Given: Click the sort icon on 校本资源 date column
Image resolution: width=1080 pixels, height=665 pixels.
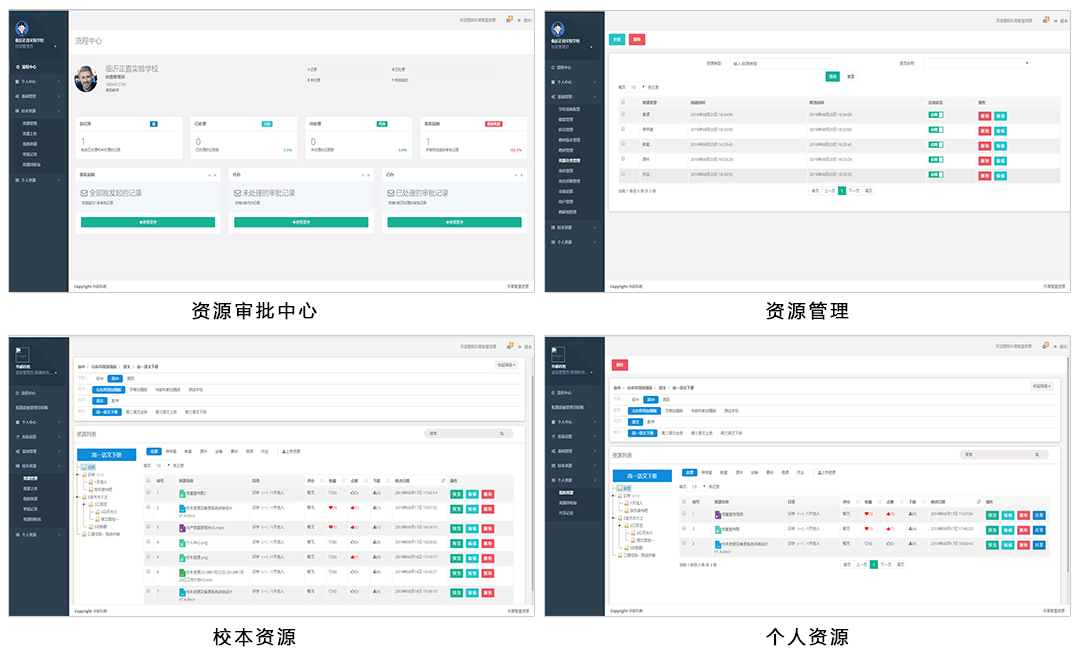Looking at the screenshot, I should pyautogui.click(x=443, y=480).
